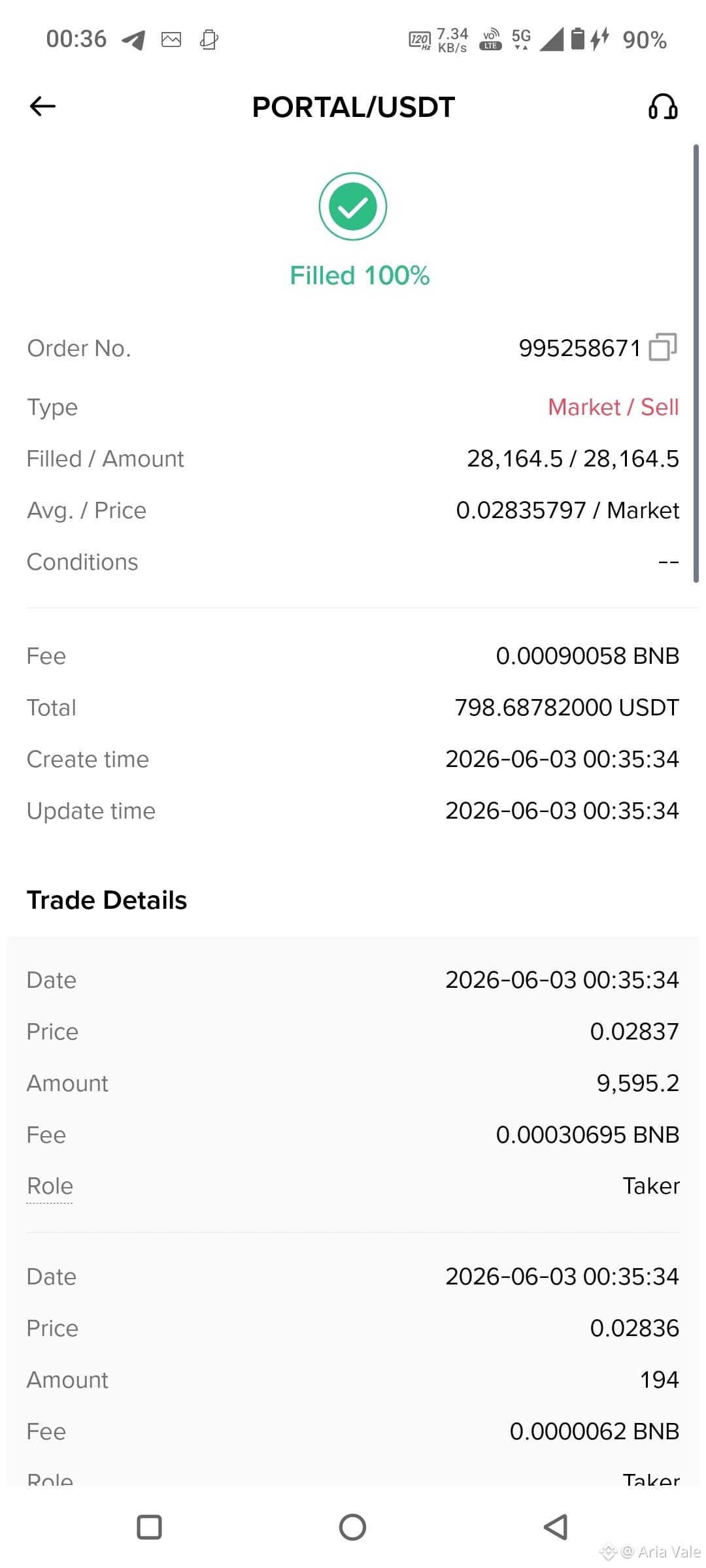Open Android recent apps square button
Viewport: 706px width, 1568px height.
(149, 1527)
